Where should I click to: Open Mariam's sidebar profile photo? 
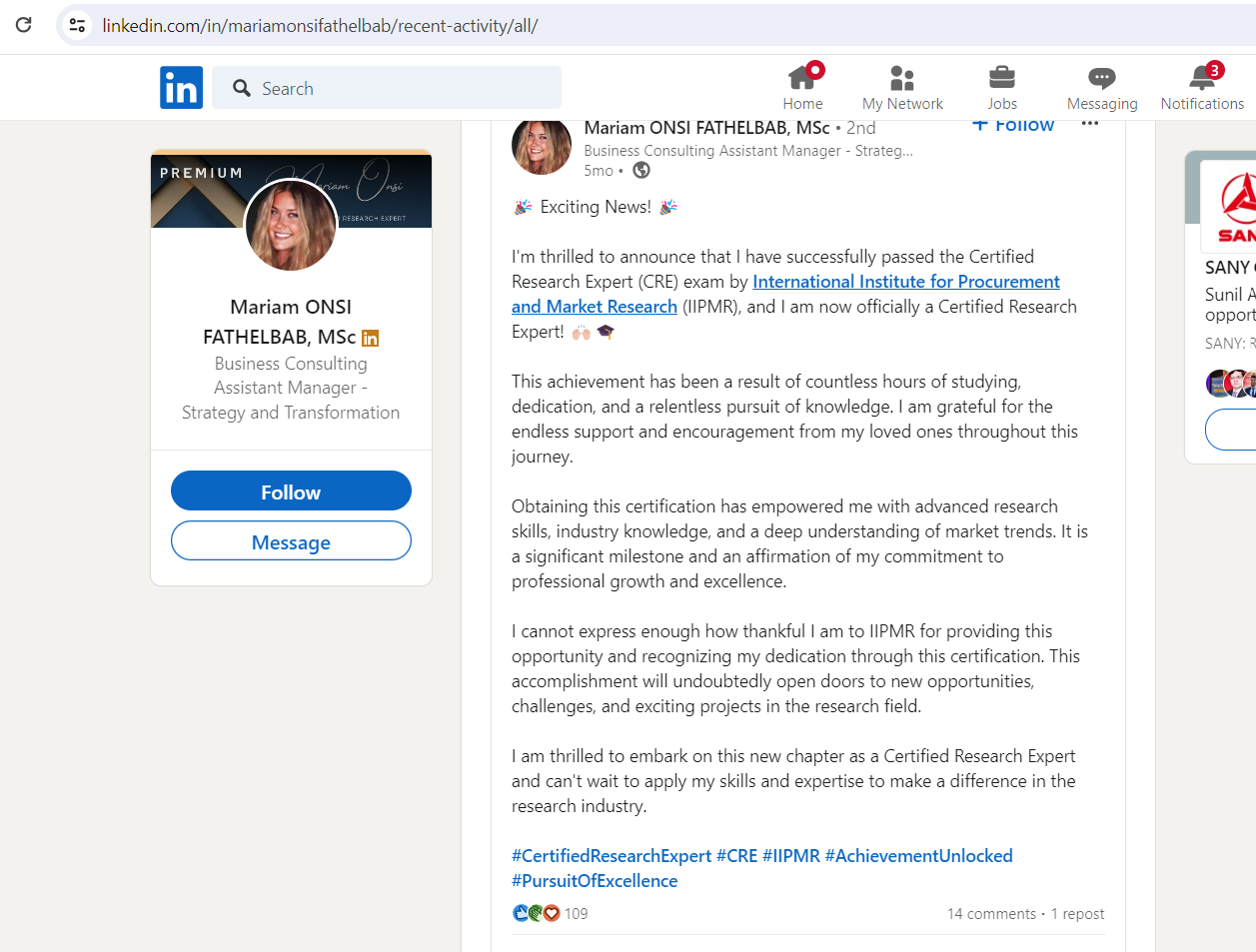291,226
